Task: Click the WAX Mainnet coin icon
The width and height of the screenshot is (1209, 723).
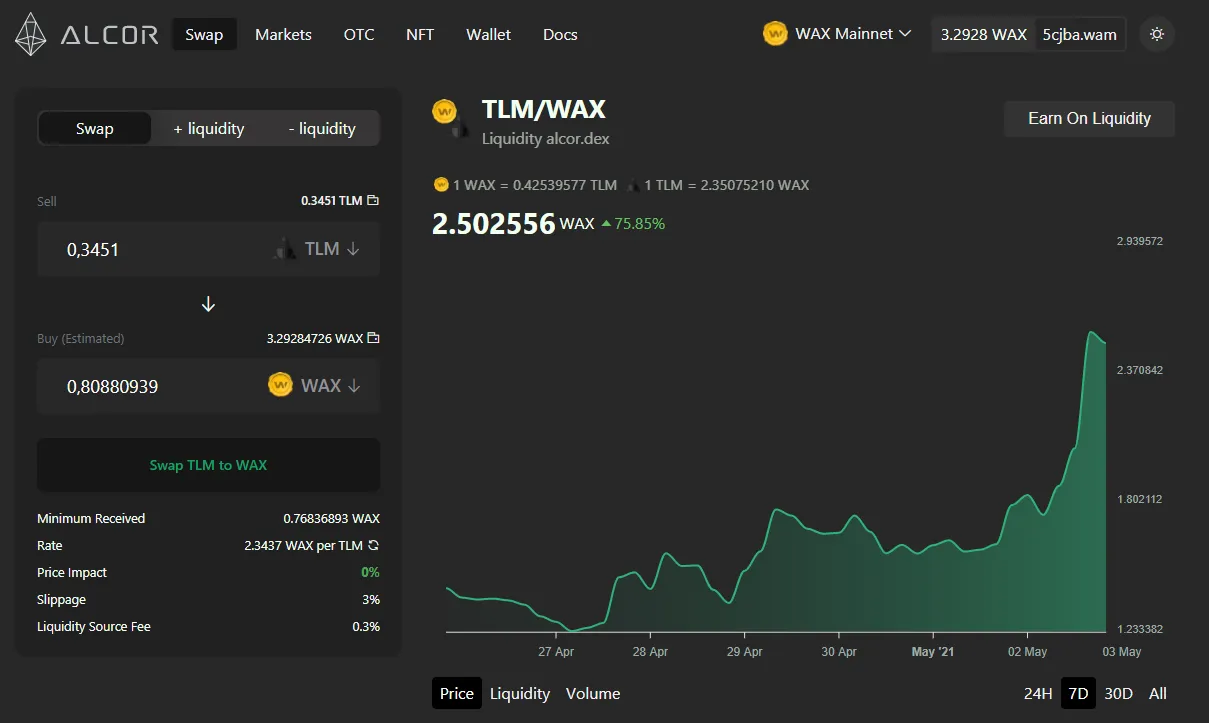Action: coord(775,34)
